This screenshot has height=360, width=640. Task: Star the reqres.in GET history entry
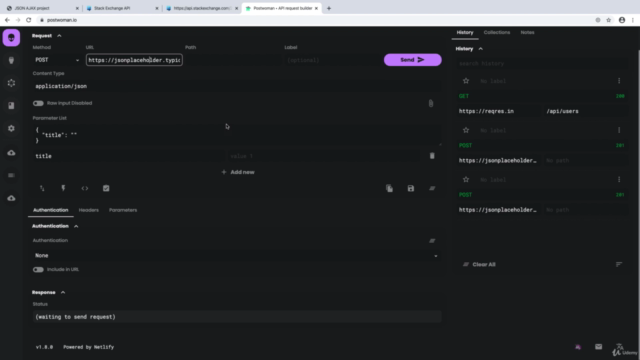[x=466, y=81]
